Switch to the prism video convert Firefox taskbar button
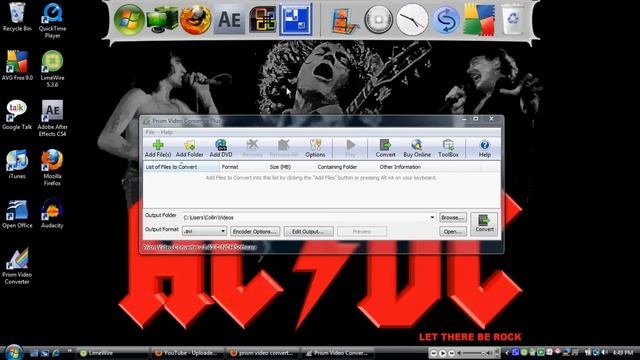The image size is (640, 360). point(262,353)
